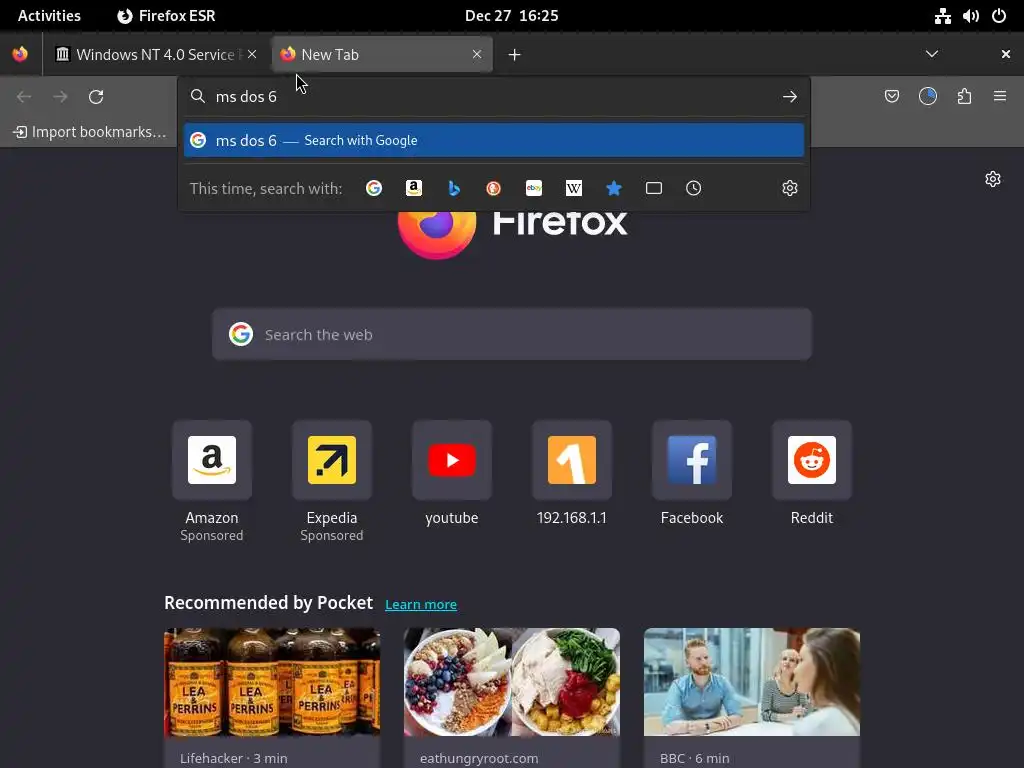The height and width of the screenshot is (768, 1024).
Task: Search with Bing one-off icon
Action: [454, 188]
